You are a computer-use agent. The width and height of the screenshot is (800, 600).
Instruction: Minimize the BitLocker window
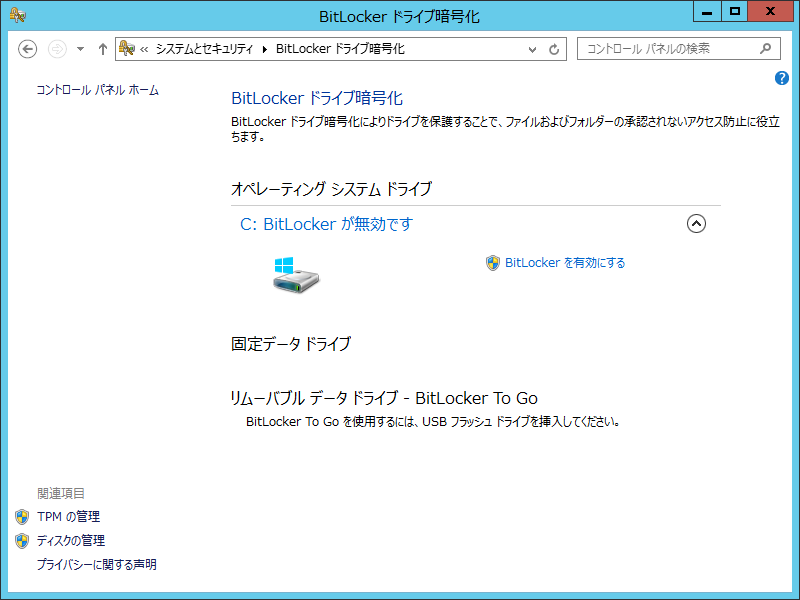point(707,12)
